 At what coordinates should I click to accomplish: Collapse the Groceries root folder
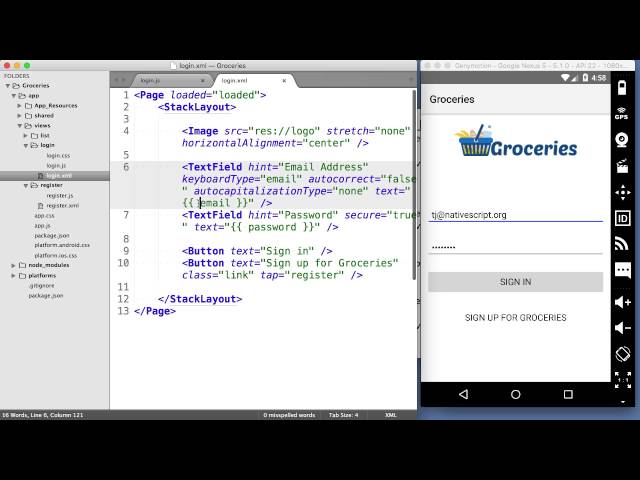click(7, 86)
